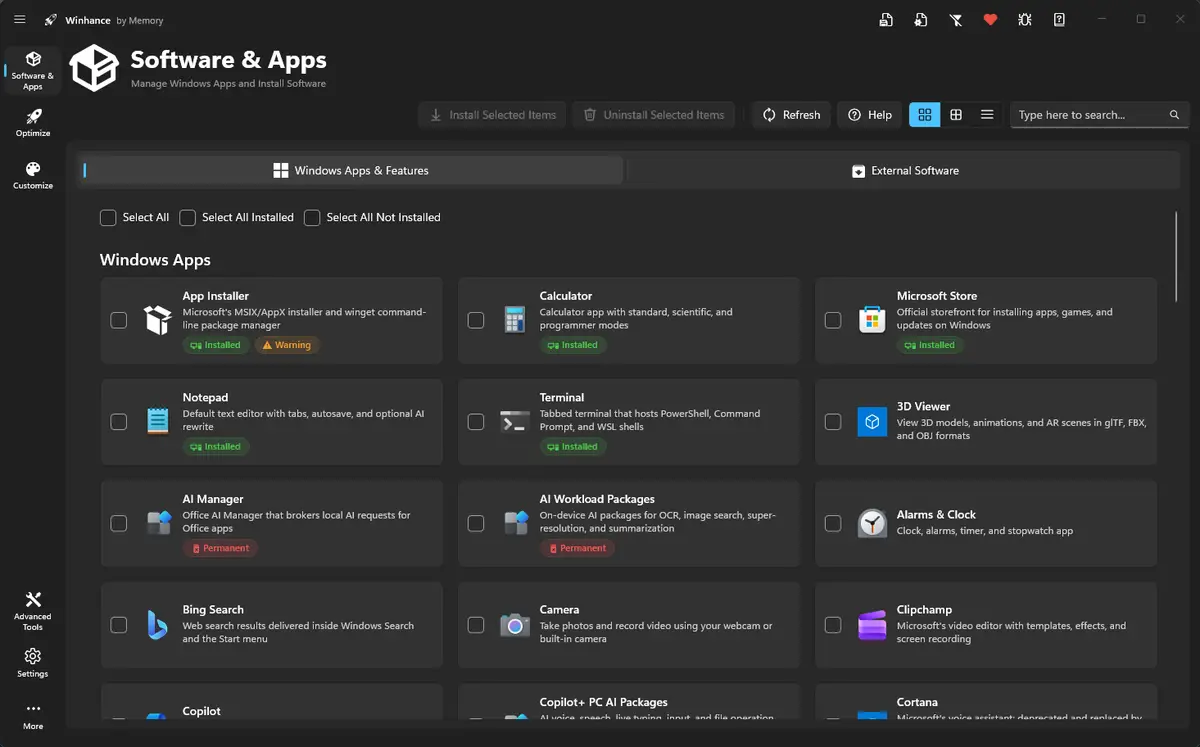Go to Software & Apps in sidebar
1200x747 pixels.
pyautogui.click(x=33, y=69)
